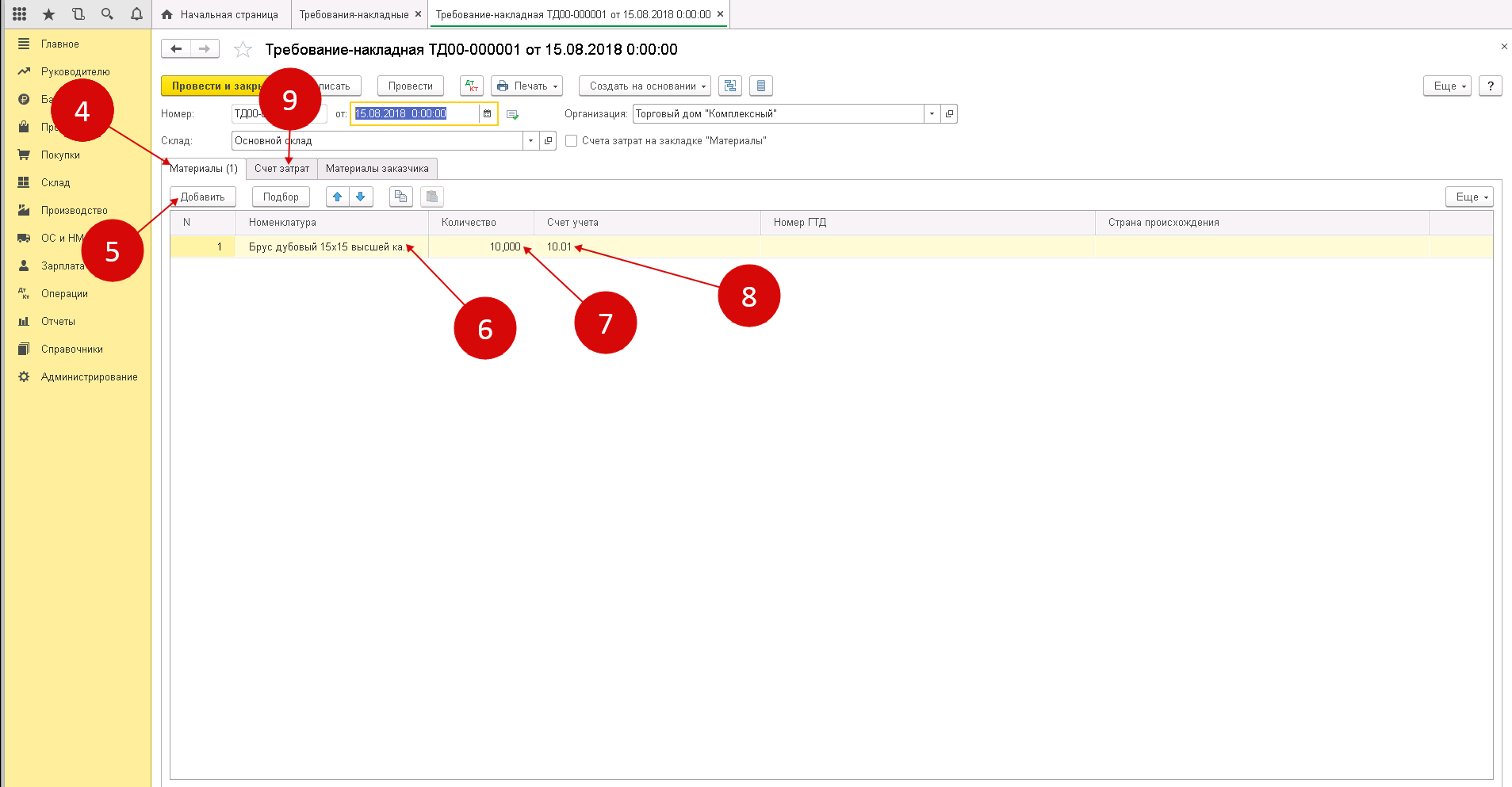Open the Руководителю section
The width and height of the screenshot is (1512, 787).
click(75, 72)
